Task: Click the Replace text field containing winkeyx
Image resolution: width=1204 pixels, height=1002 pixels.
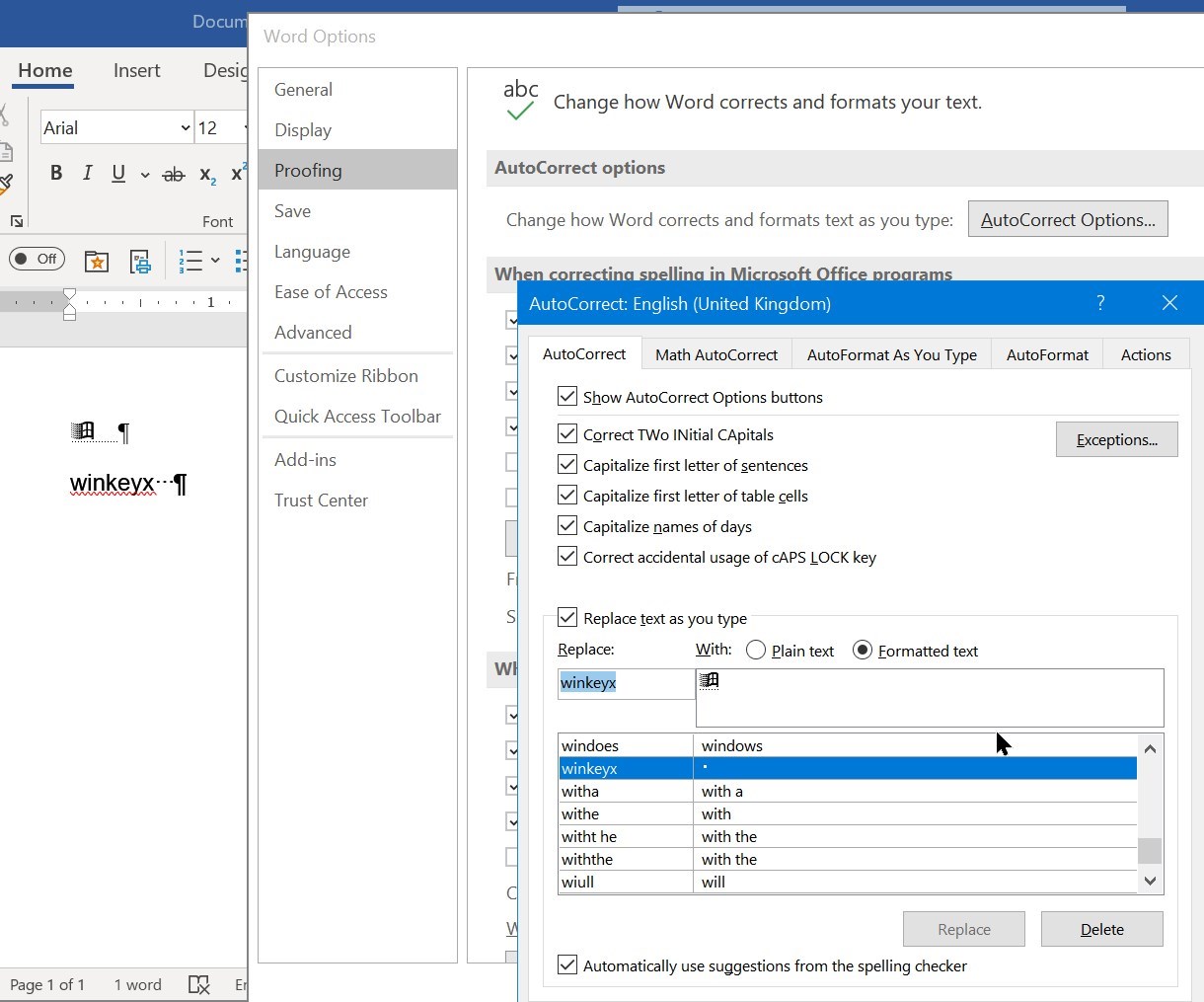Action: (627, 683)
